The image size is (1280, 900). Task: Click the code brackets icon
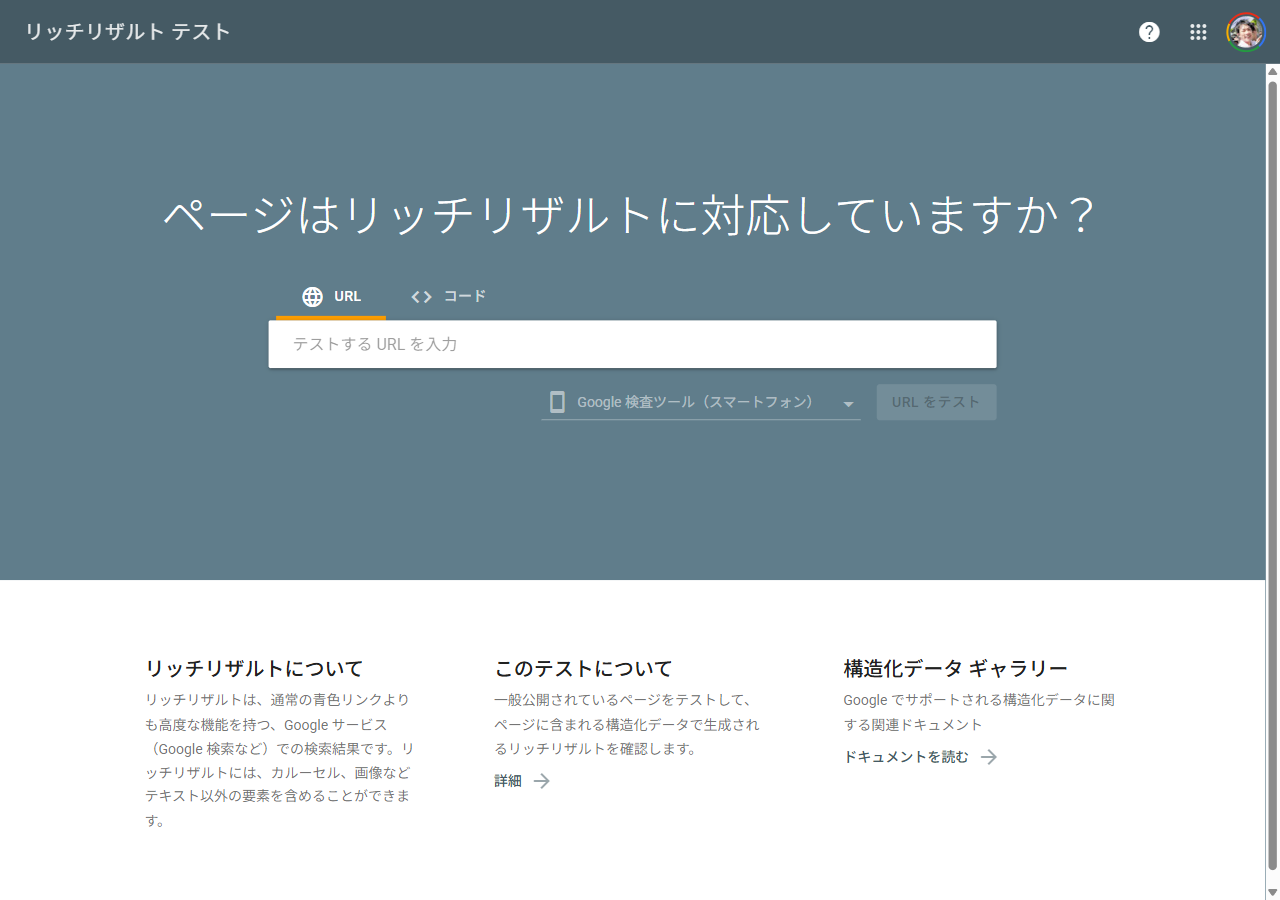pos(421,297)
